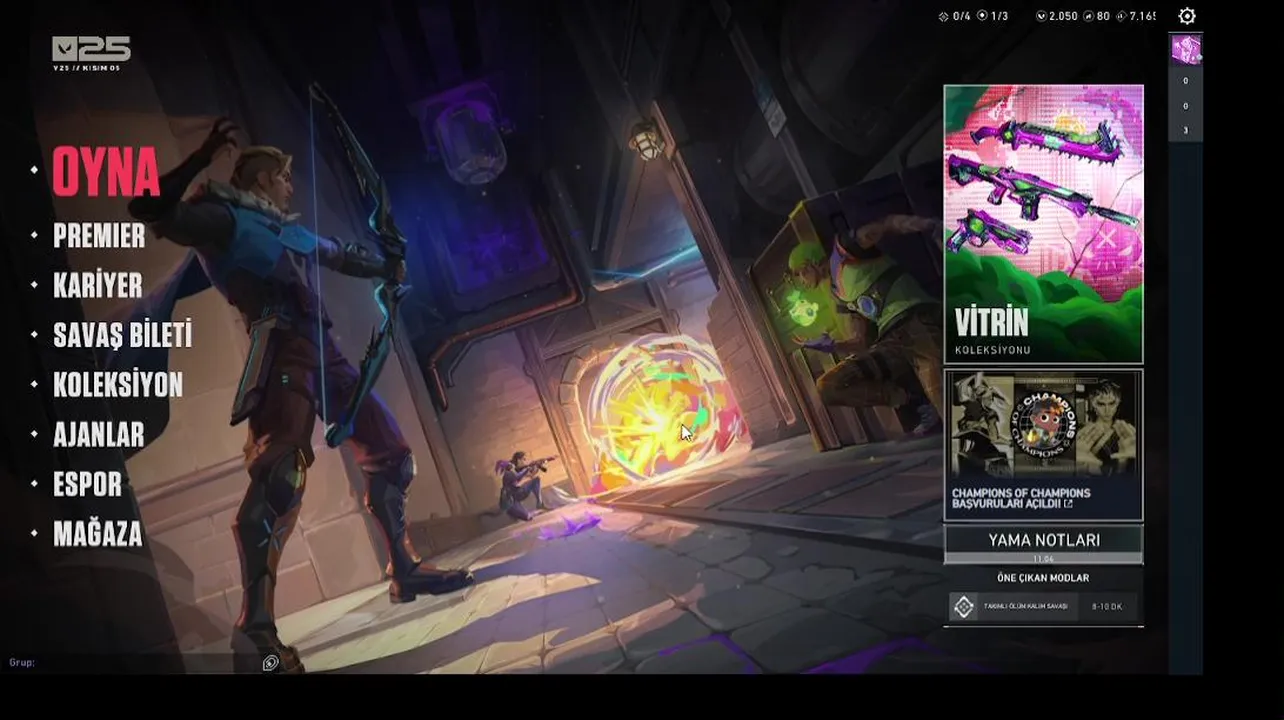Click the 8-10 DK duration label
The width and height of the screenshot is (1284, 720).
pyautogui.click(x=1107, y=607)
